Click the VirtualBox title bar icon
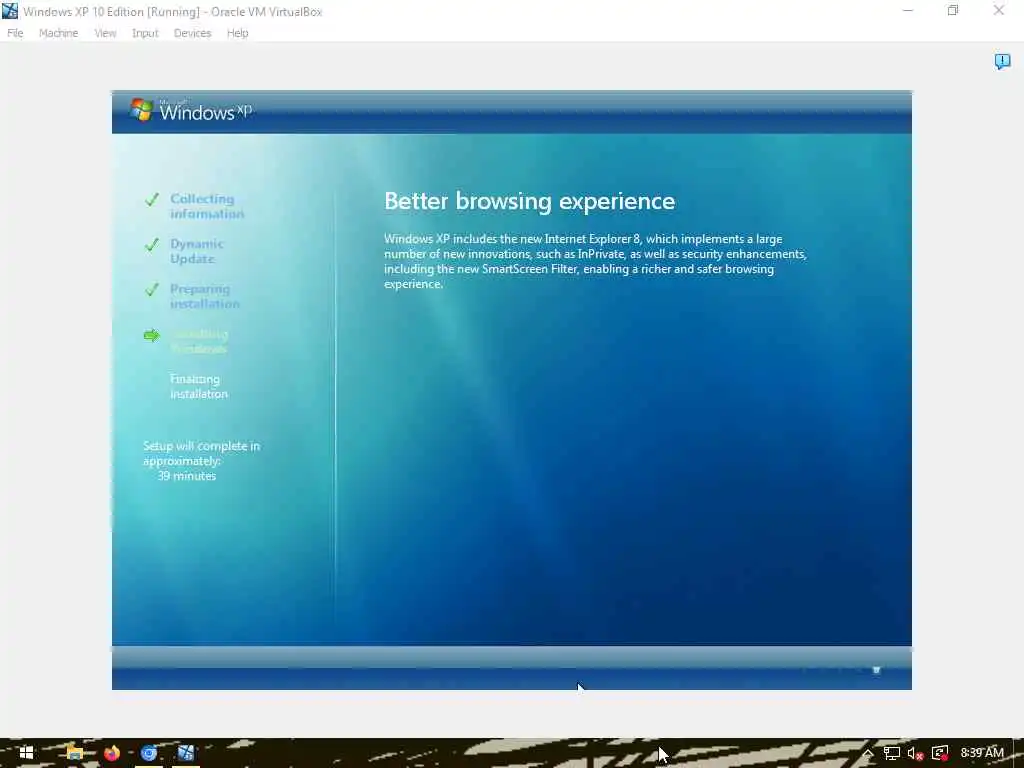 (10, 11)
